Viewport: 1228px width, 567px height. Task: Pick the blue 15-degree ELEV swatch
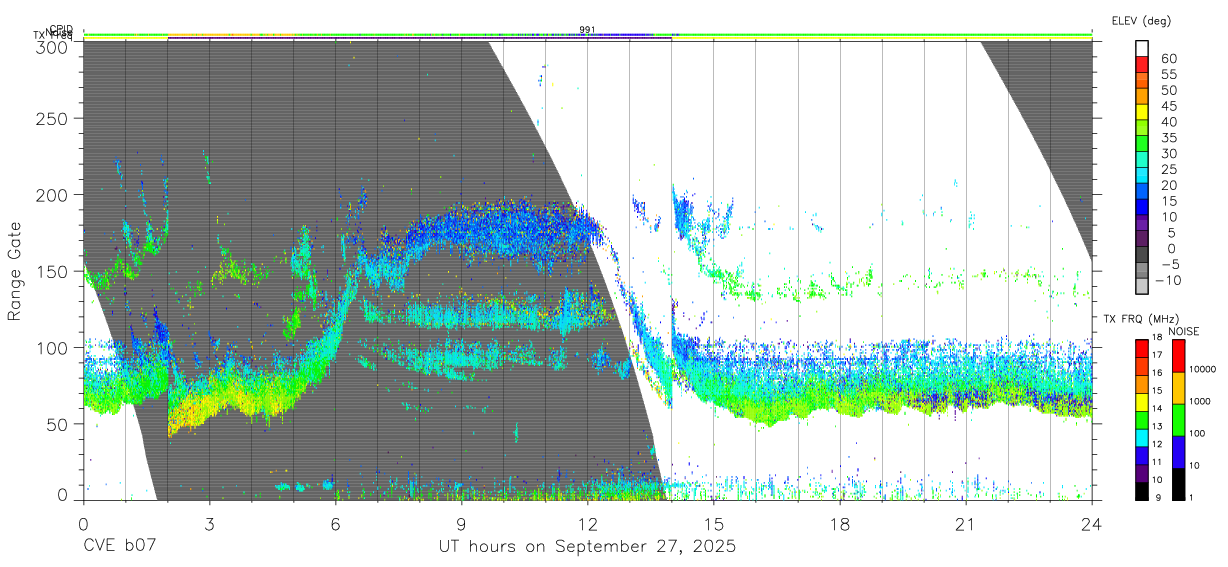pyautogui.click(x=1142, y=206)
